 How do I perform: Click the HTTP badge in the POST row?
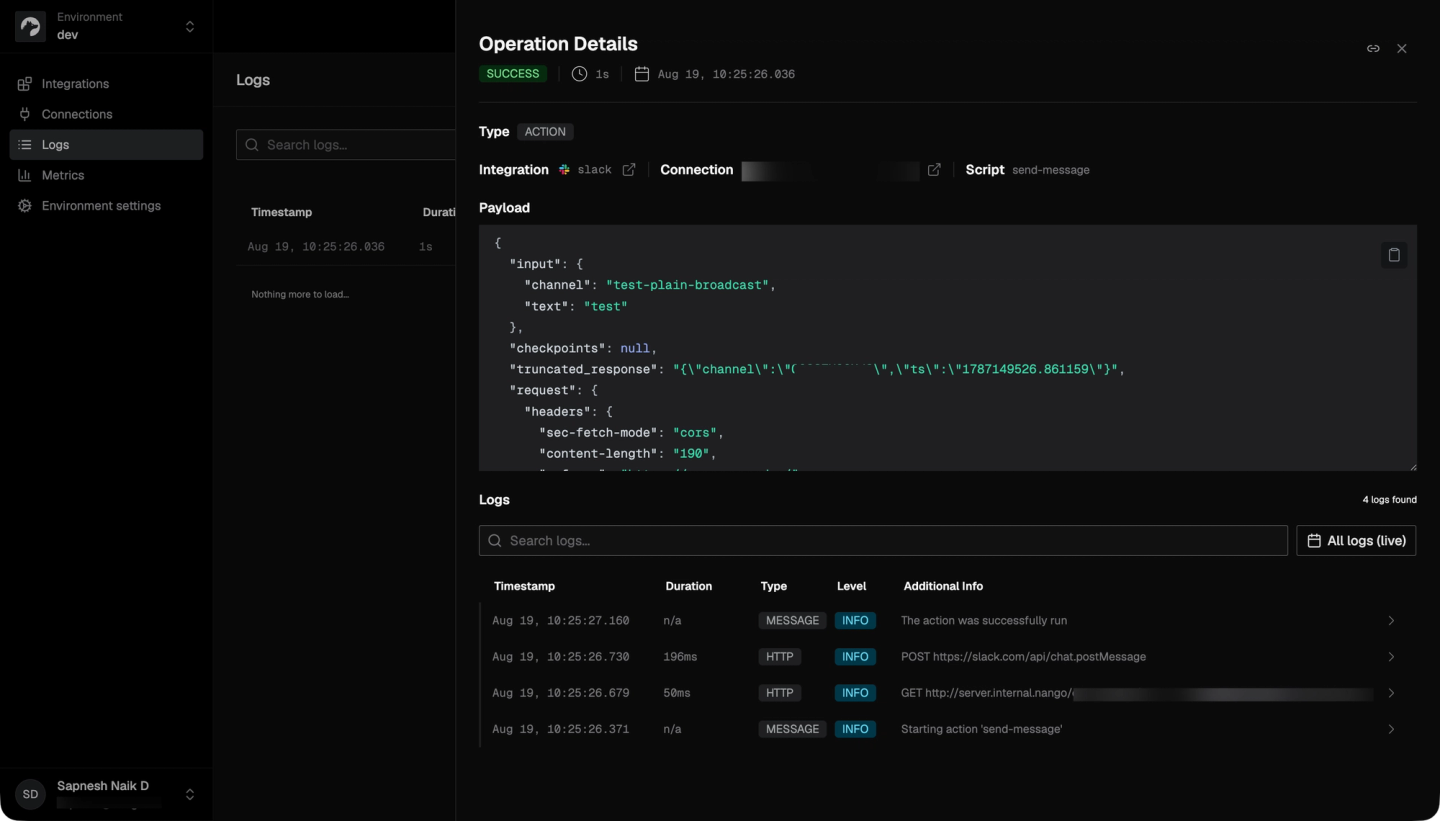click(779, 657)
